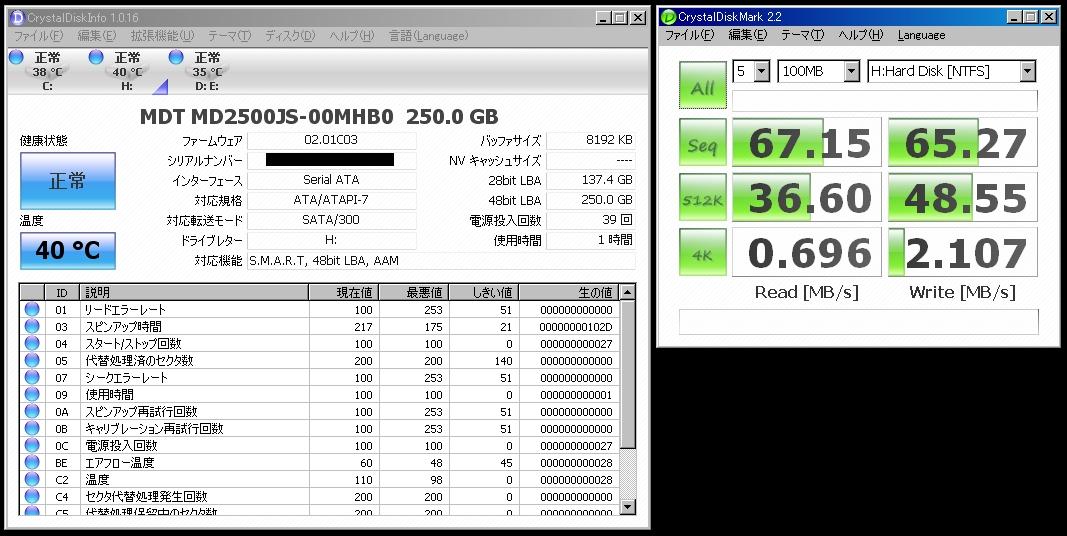1067x536 pixels.
Task: Click the blue 正常 health status button
Action: 67,181
